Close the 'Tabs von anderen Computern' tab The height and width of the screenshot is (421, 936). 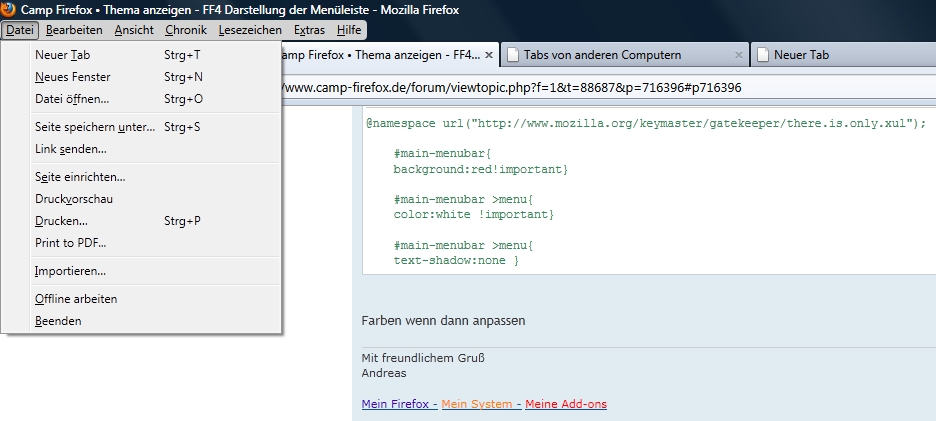pyautogui.click(x=738, y=55)
